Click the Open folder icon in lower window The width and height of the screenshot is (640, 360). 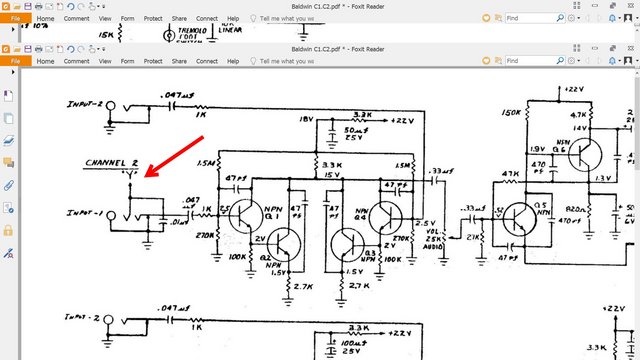click(17, 49)
